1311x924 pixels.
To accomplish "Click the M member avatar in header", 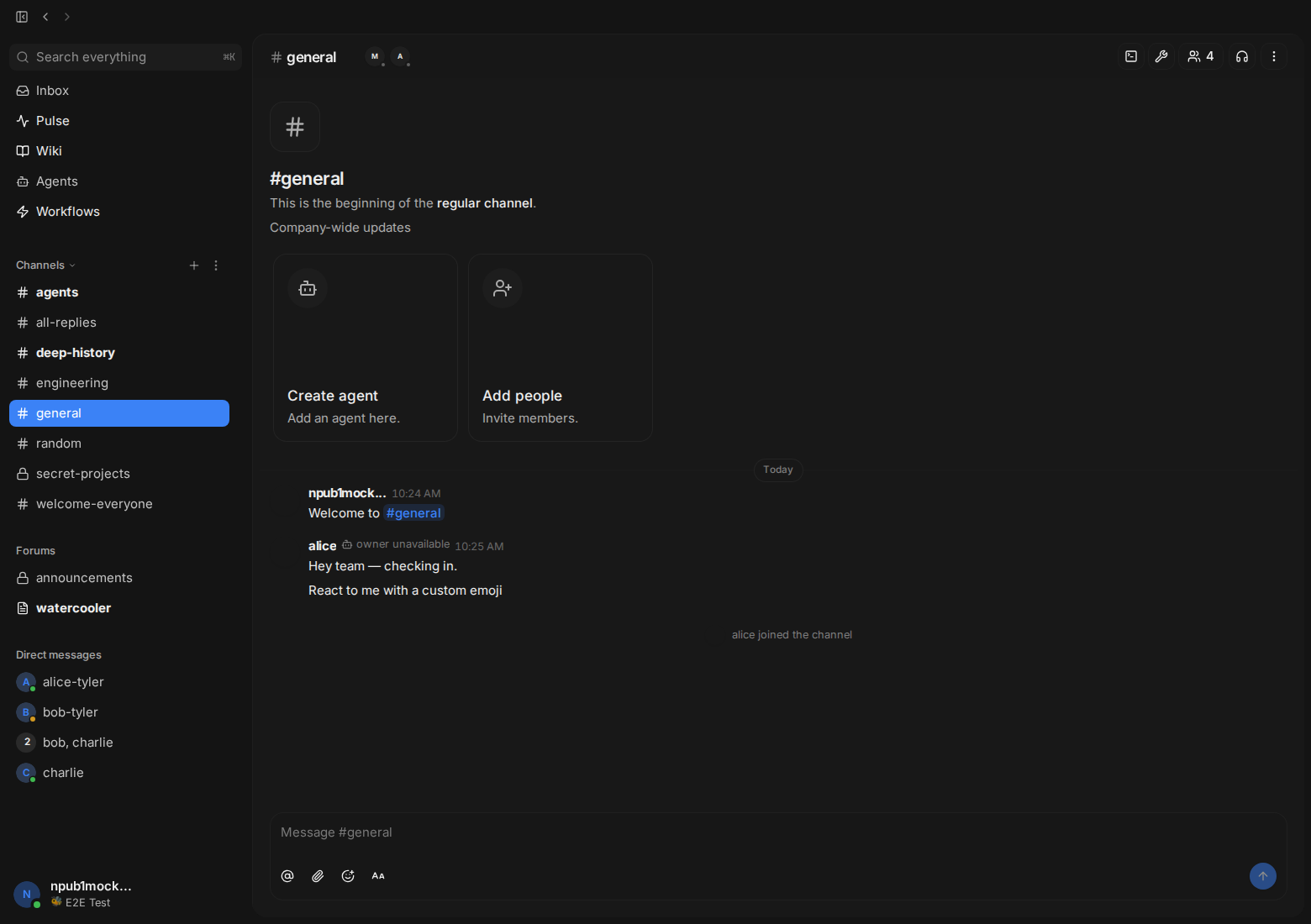I will pyautogui.click(x=375, y=57).
